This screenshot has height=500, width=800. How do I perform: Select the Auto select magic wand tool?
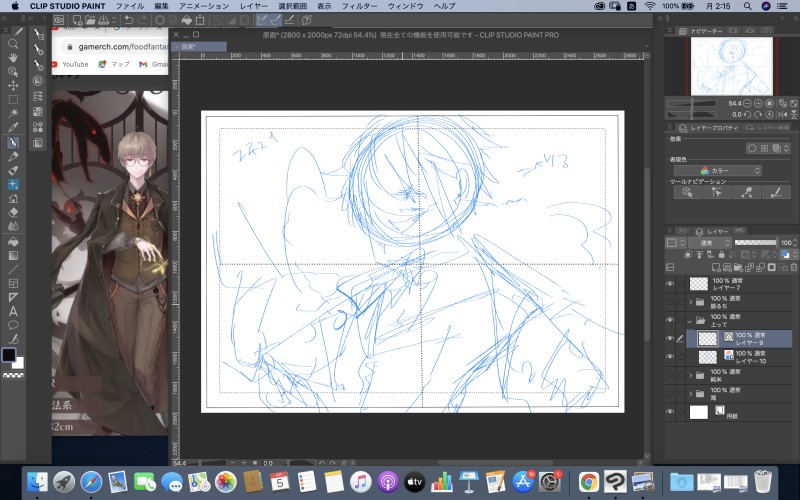[x=13, y=113]
